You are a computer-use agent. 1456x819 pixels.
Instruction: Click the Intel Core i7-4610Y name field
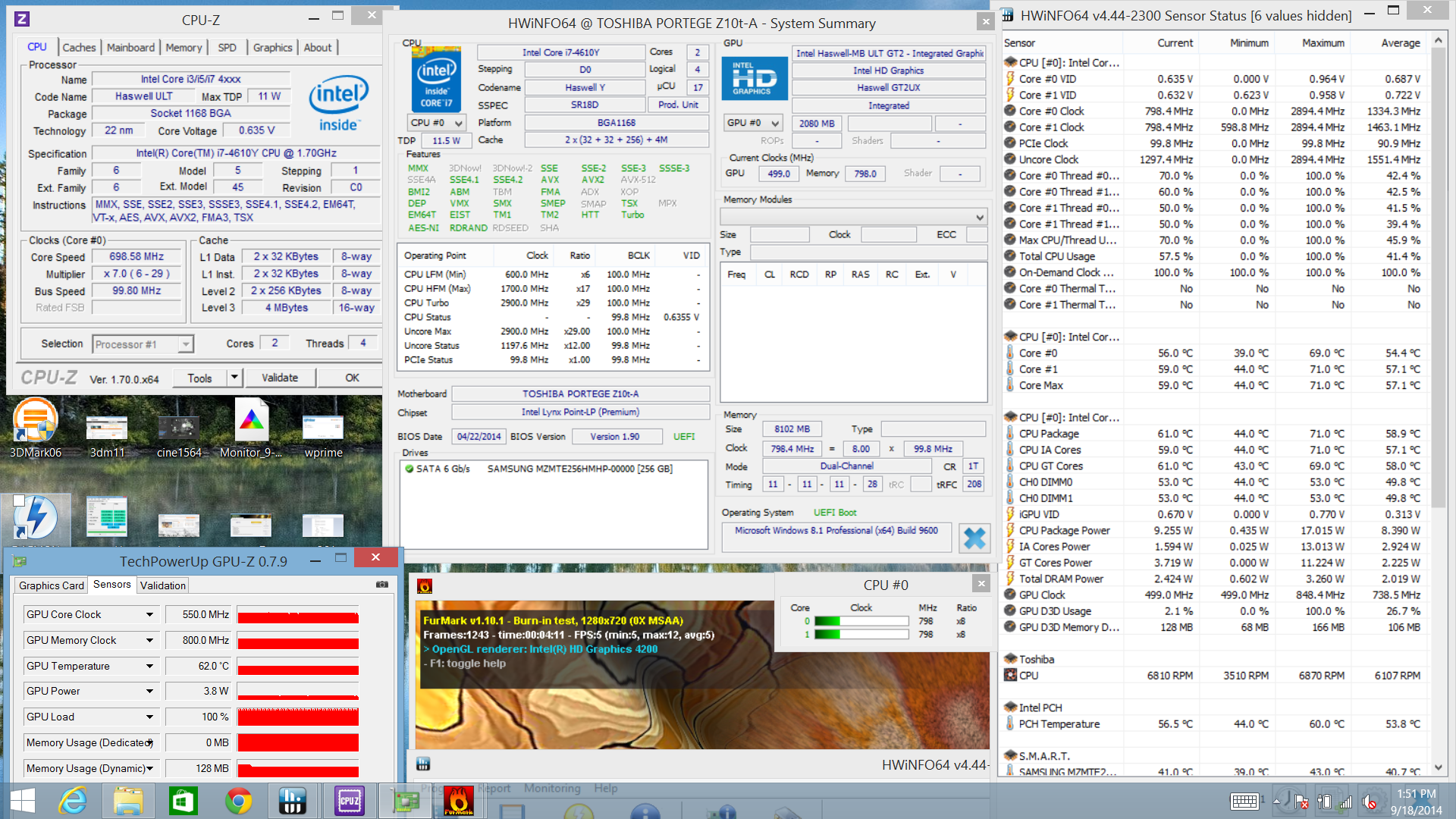(x=560, y=52)
